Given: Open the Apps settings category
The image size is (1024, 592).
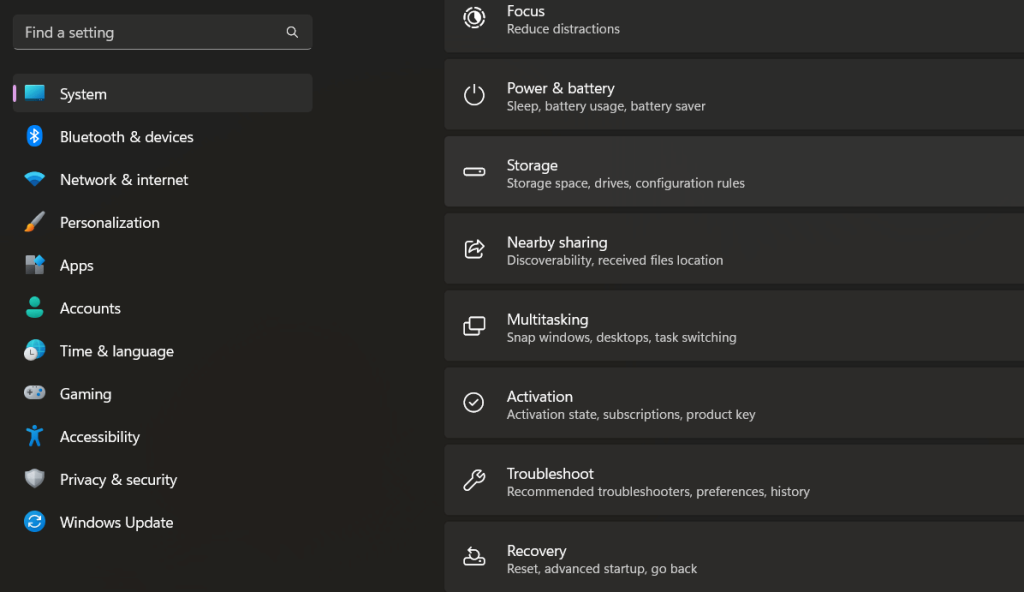Looking at the screenshot, I should point(76,266).
